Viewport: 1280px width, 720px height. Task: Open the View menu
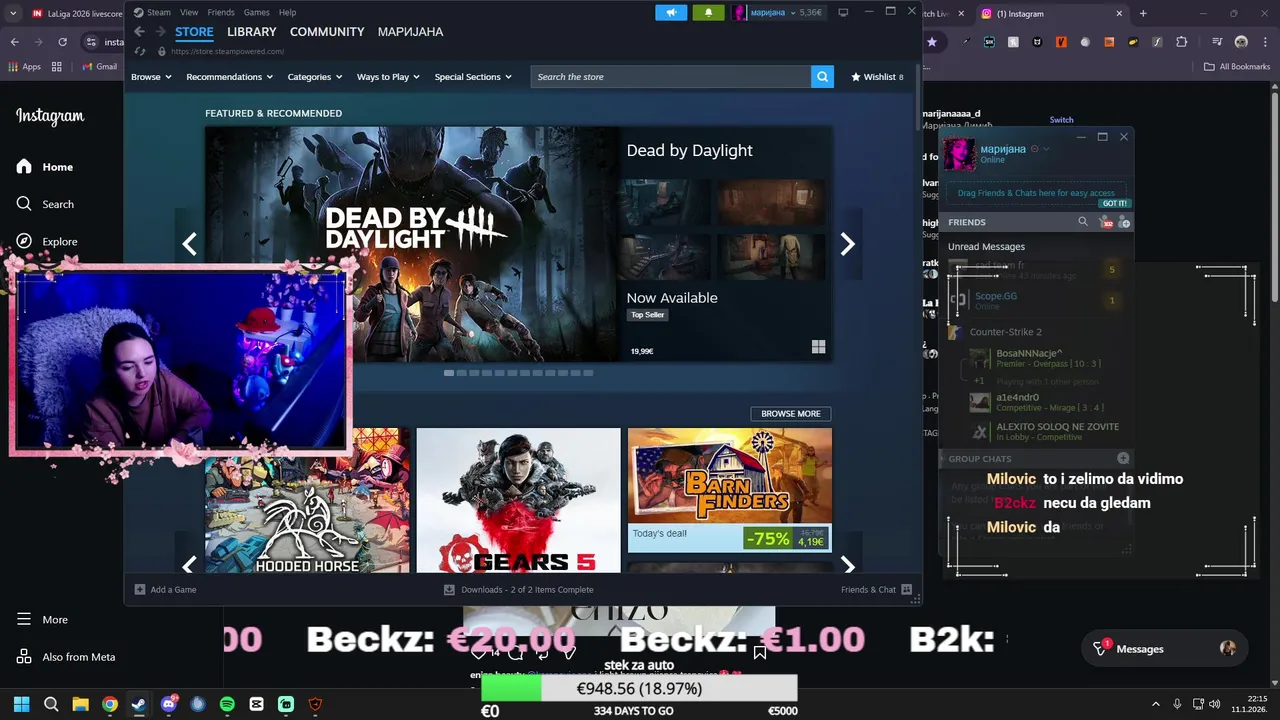(189, 12)
